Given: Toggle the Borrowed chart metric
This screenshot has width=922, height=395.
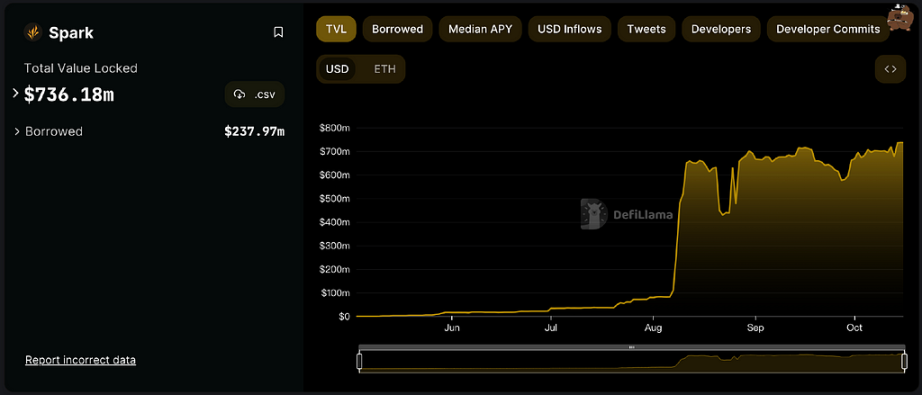Looking at the screenshot, I should click(x=397, y=29).
